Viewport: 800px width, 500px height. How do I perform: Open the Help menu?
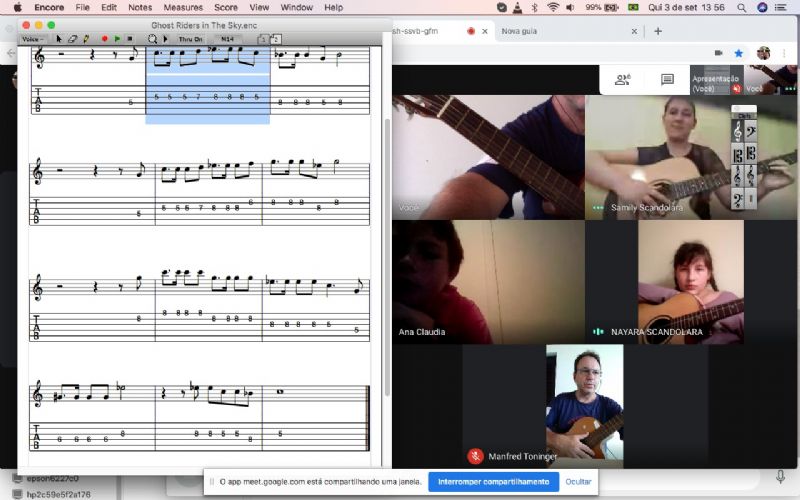pos(334,7)
